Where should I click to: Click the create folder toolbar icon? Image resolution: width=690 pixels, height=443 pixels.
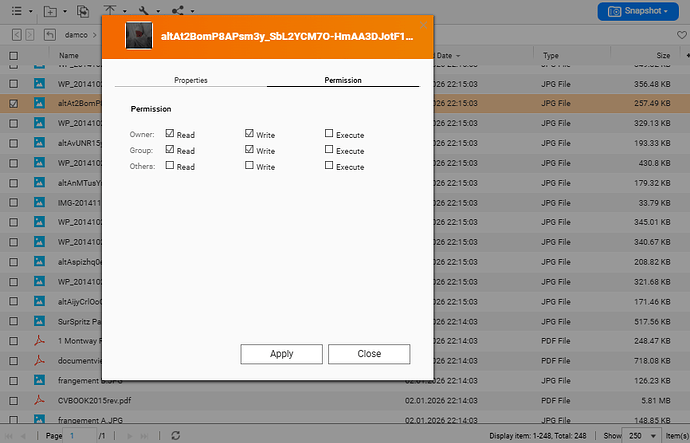pos(51,11)
